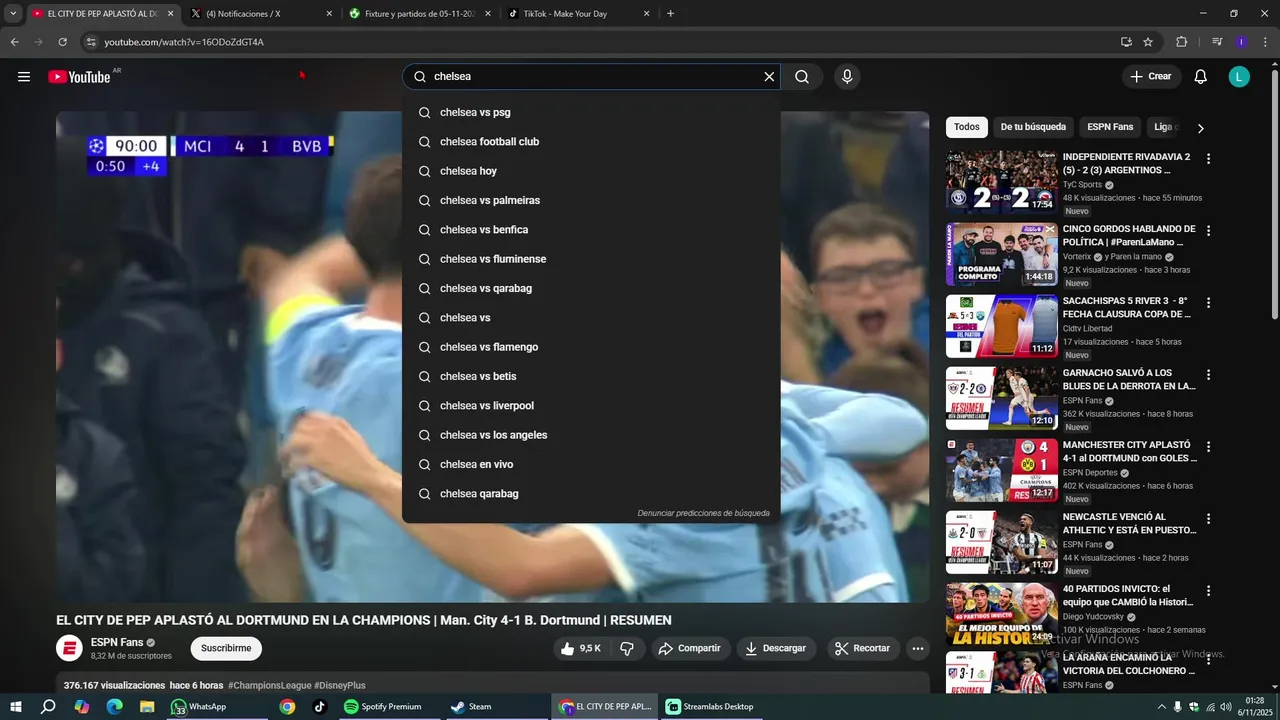Image resolution: width=1280 pixels, height=720 pixels.
Task: Choose suggestion chelsea vs liverpool
Action: click(591, 406)
